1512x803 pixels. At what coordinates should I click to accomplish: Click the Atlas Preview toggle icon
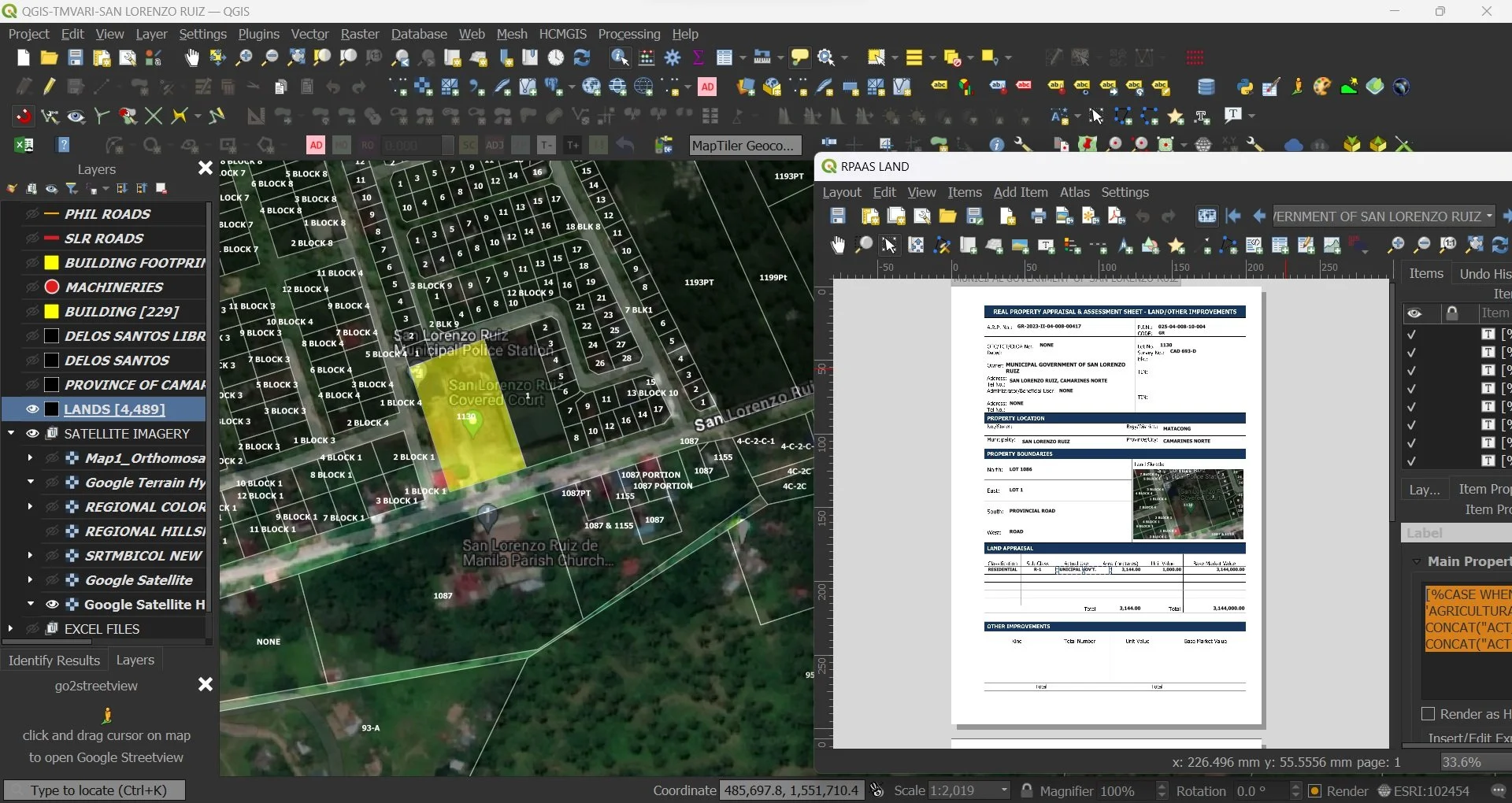tap(1206, 216)
